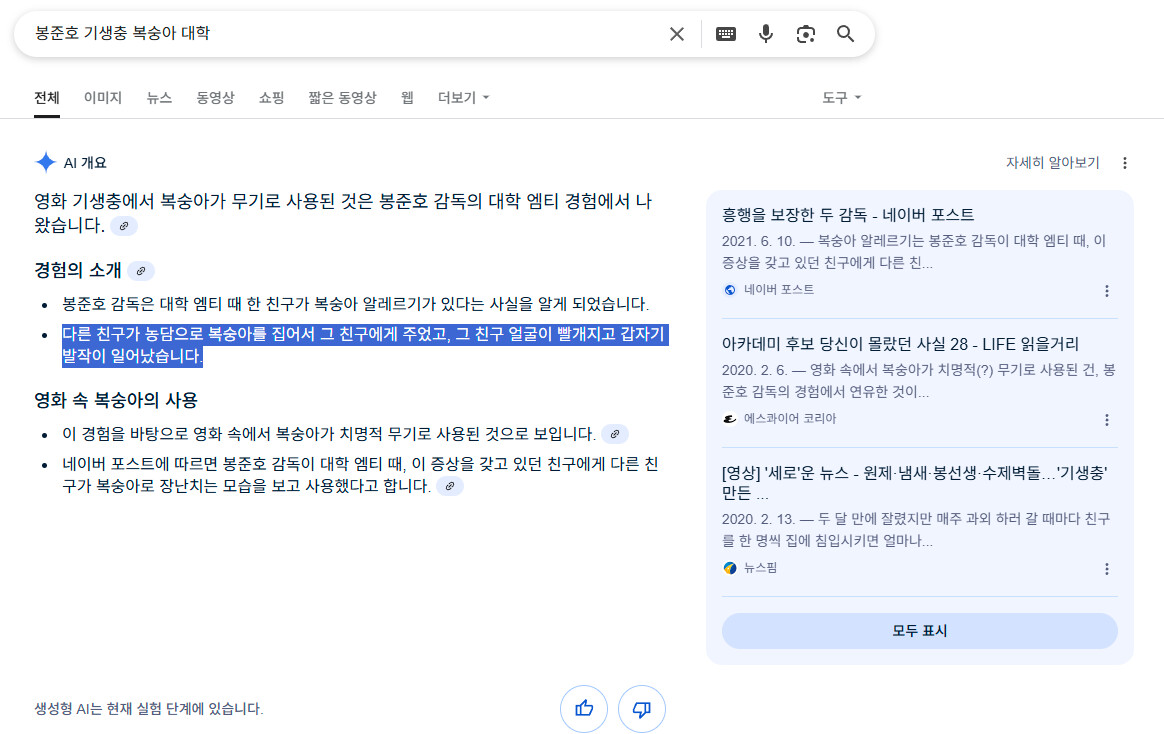Switch to the 웹 tab
Viewport: 1164px width, 734px height.
click(407, 98)
